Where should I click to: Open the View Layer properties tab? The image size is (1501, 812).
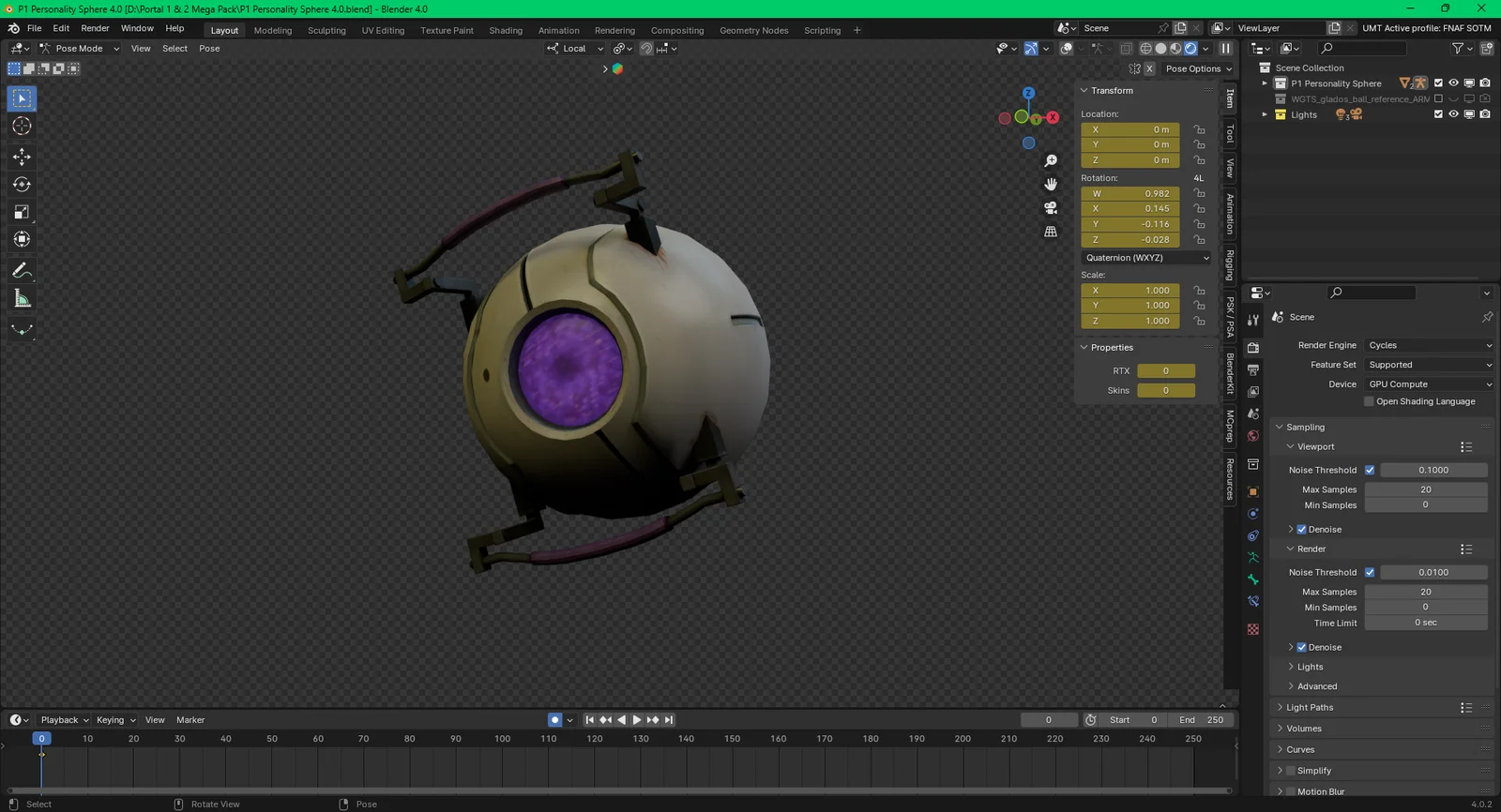(x=1253, y=392)
